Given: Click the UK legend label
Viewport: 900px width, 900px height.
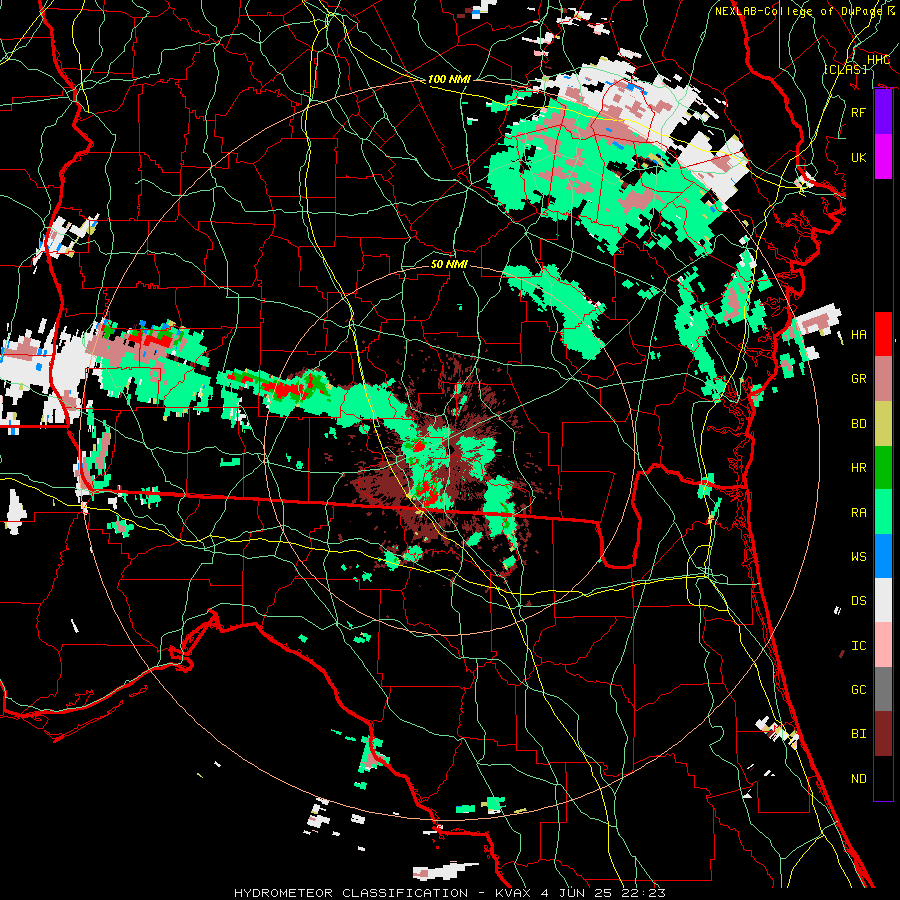Looking at the screenshot, I should [858, 157].
